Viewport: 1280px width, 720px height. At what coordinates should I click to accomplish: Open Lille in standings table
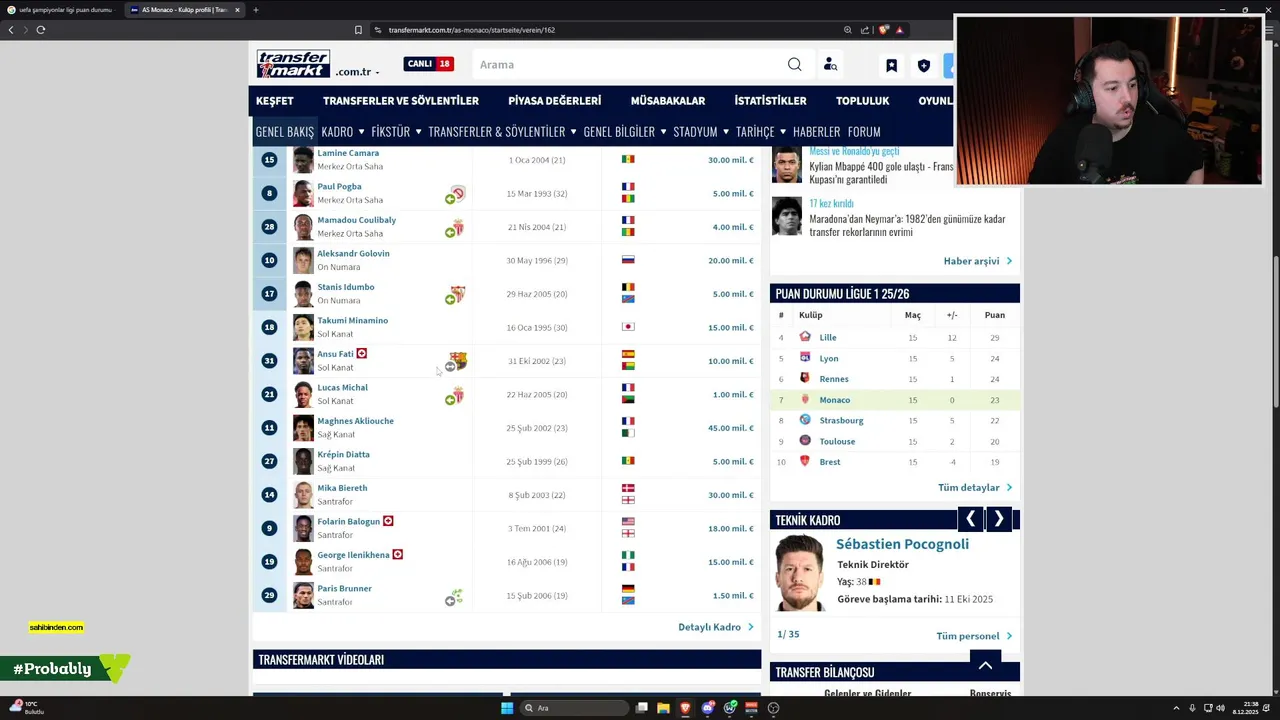828,337
